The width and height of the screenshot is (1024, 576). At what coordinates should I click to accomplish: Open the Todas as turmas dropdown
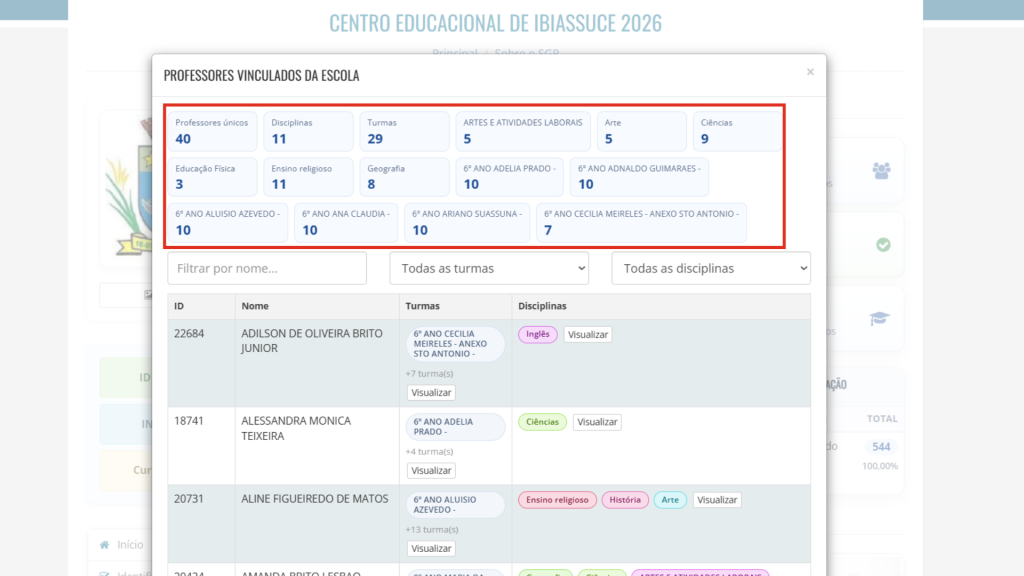coord(489,268)
